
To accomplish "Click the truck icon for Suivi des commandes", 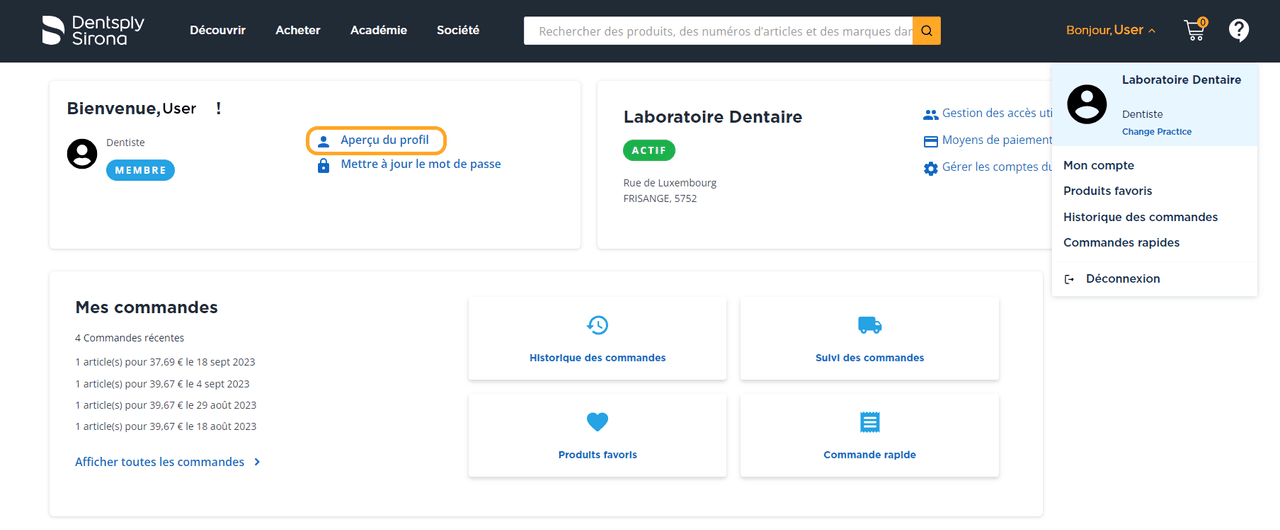I will pyautogui.click(x=869, y=325).
